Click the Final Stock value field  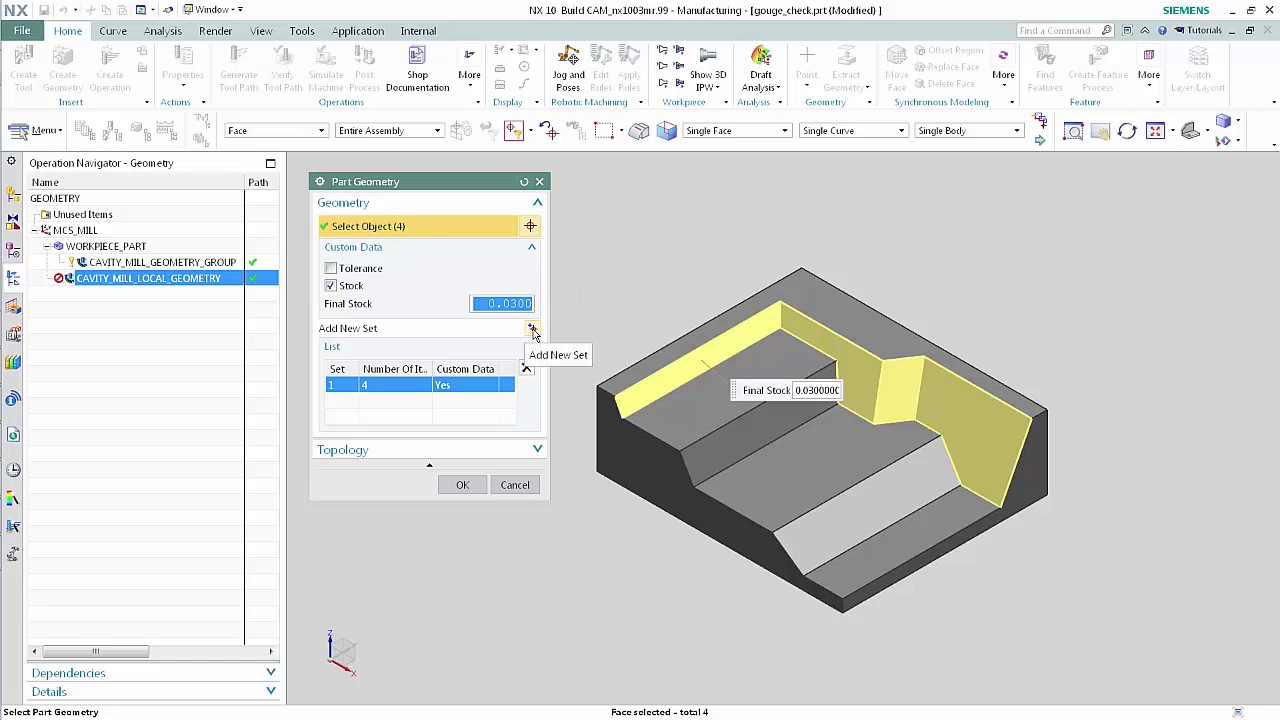(x=503, y=304)
